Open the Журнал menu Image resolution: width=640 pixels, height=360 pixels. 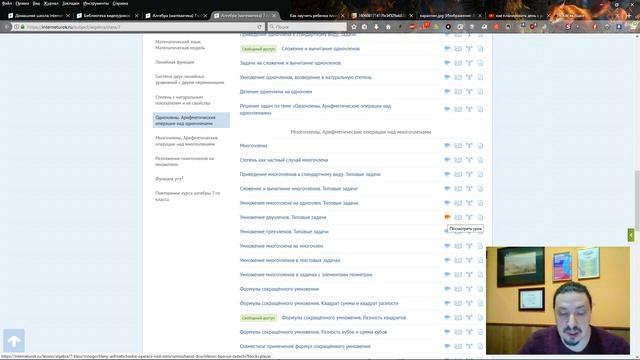[x=51, y=3]
